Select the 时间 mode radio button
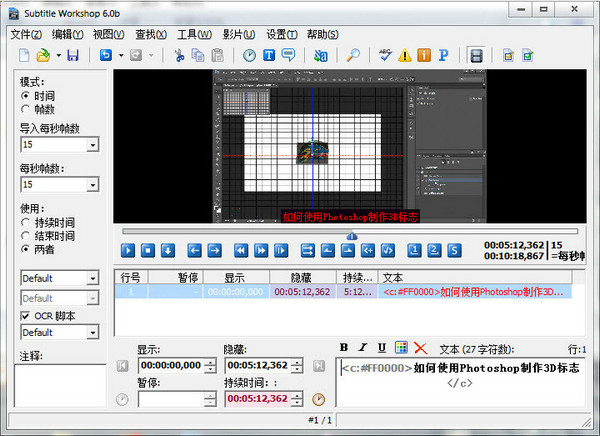The width and height of the screenshot is (600, 436). pyautogui.click(x=25, y=94)
